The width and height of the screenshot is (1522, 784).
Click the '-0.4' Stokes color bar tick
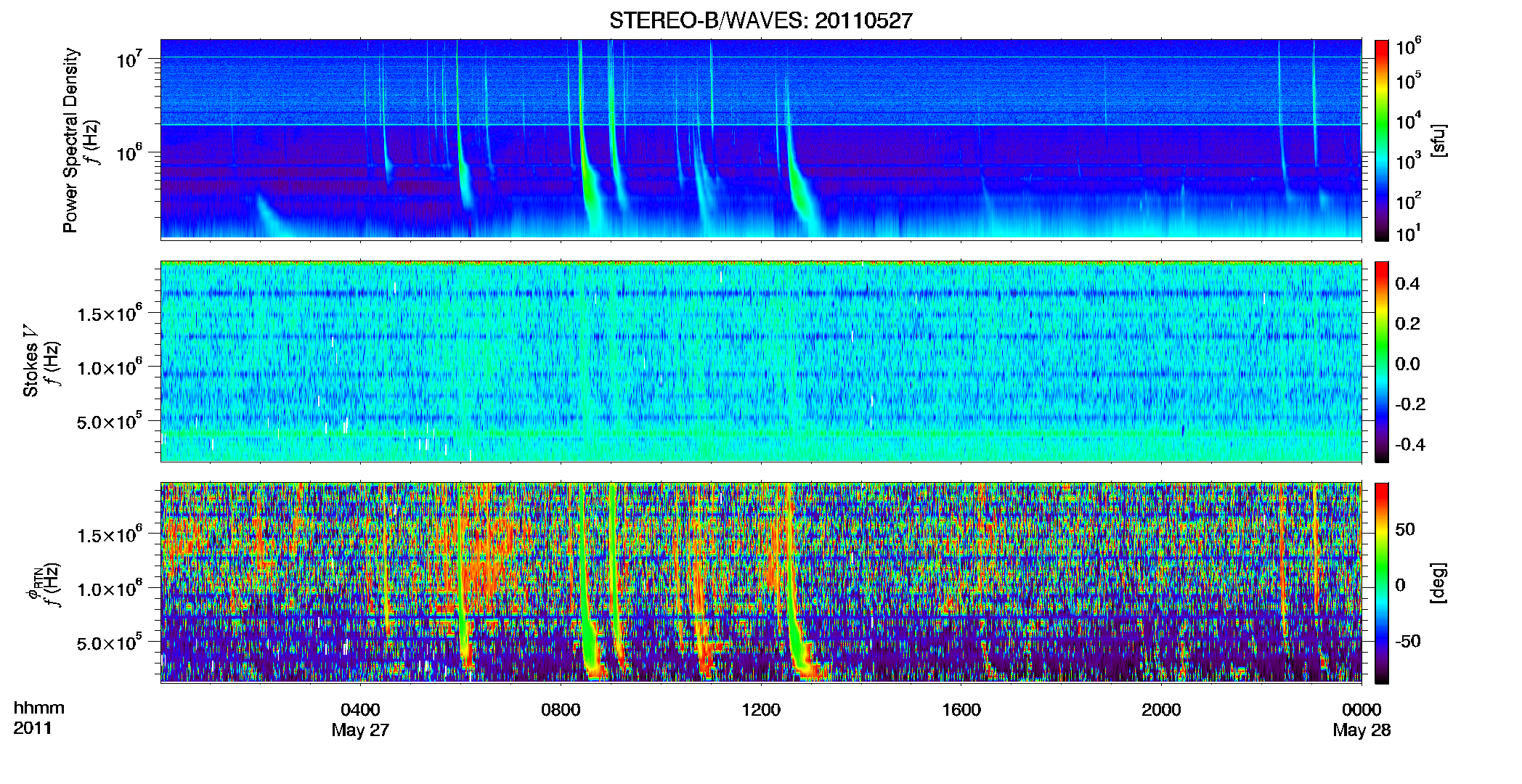click(1410, 444)
